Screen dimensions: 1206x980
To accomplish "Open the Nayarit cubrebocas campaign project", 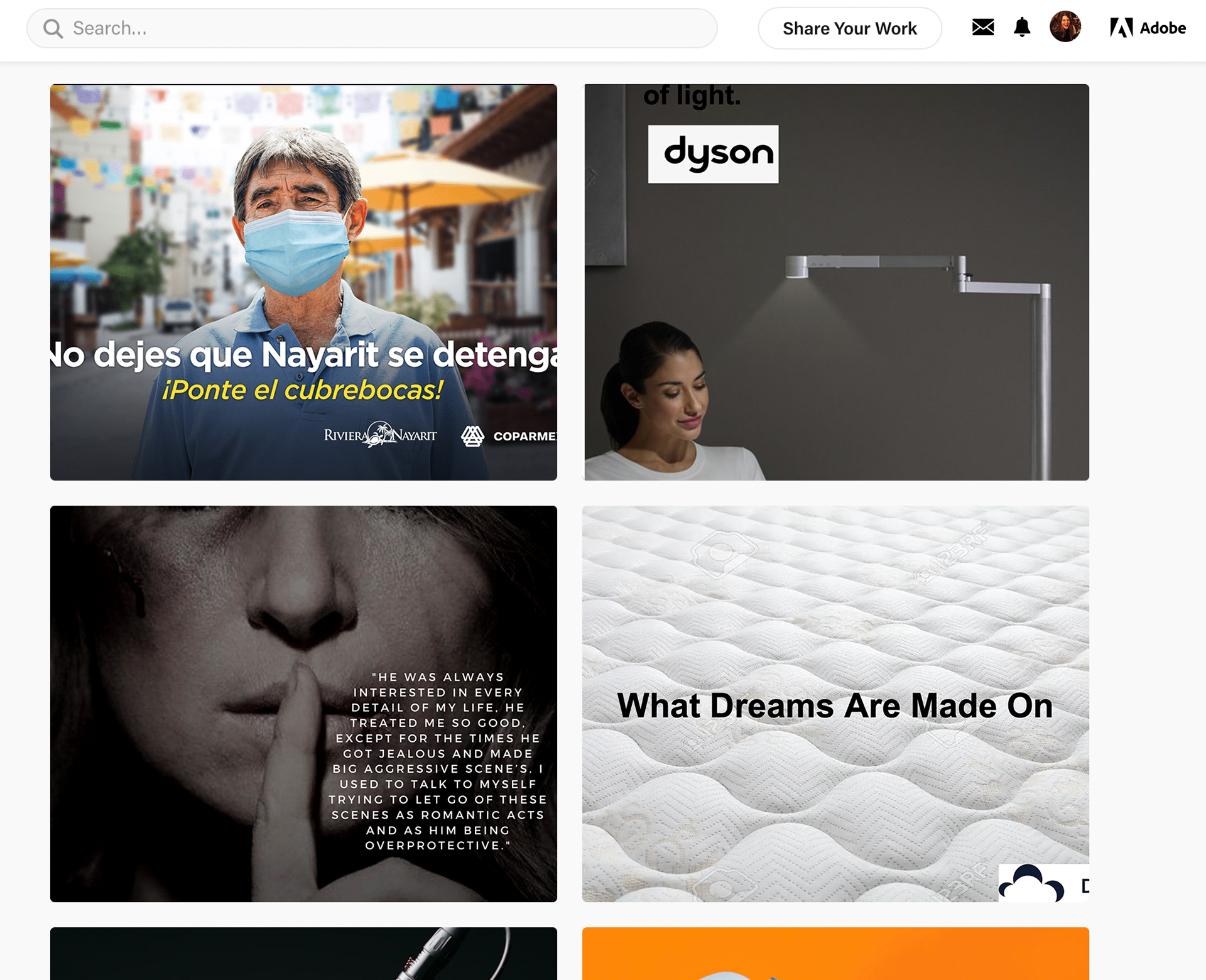I will point(303,282).
